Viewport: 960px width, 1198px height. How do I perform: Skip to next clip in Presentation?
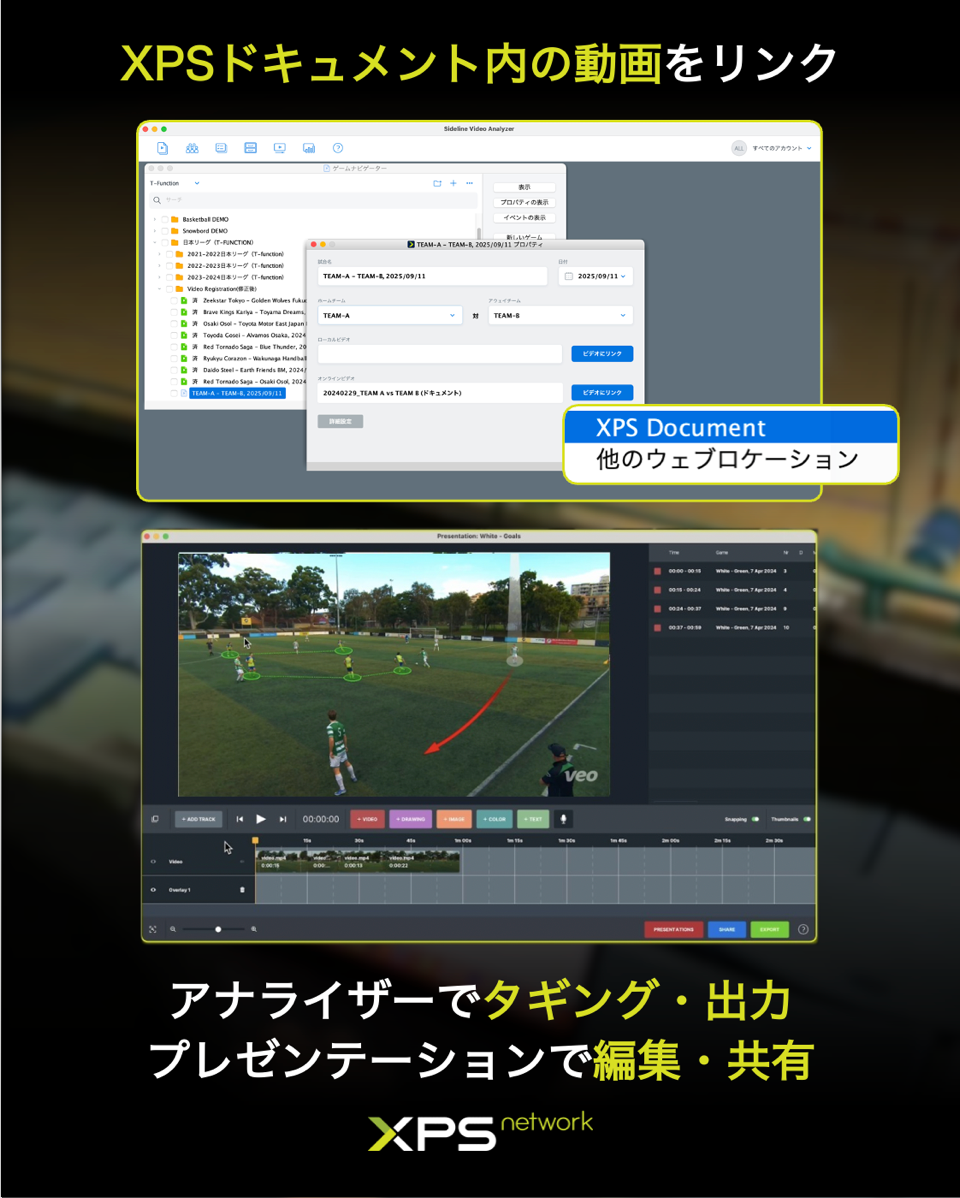tap(283, 819)
